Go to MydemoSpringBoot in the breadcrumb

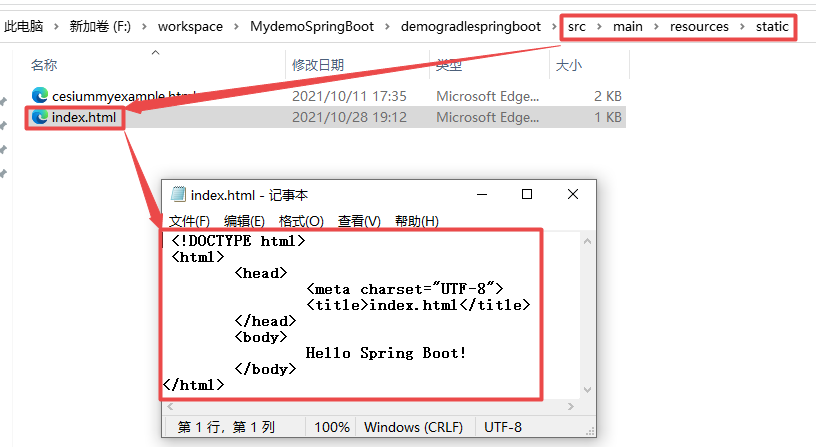click(x=312, y=27)
